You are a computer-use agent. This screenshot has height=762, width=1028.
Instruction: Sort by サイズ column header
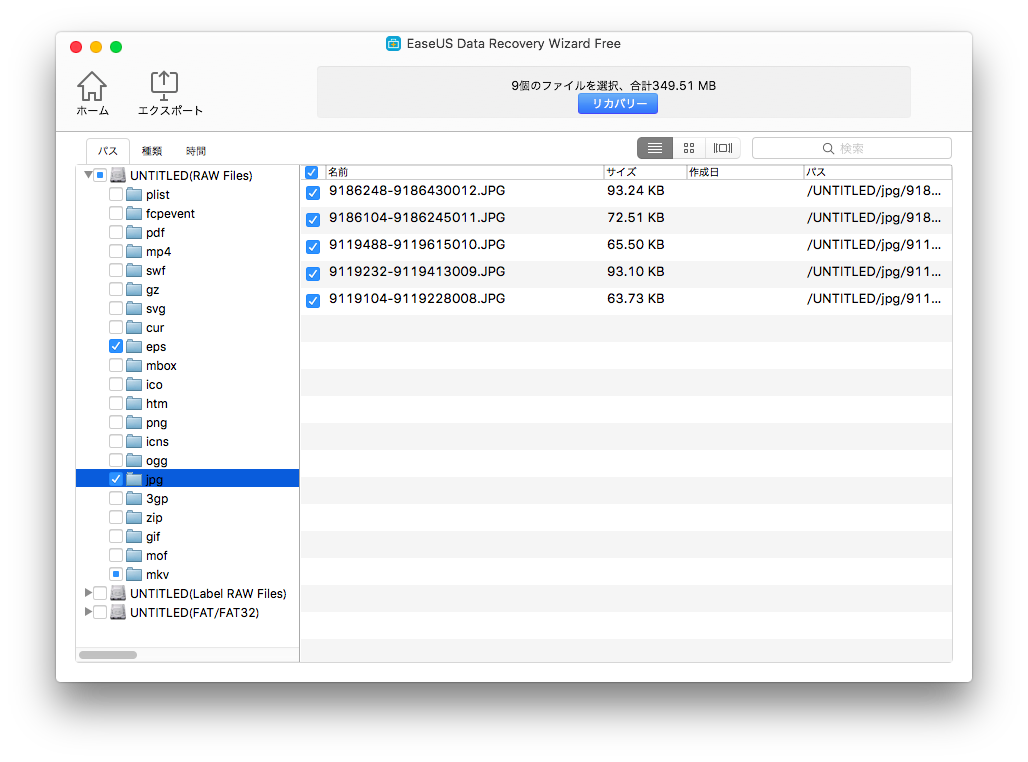tap(644, 172)
